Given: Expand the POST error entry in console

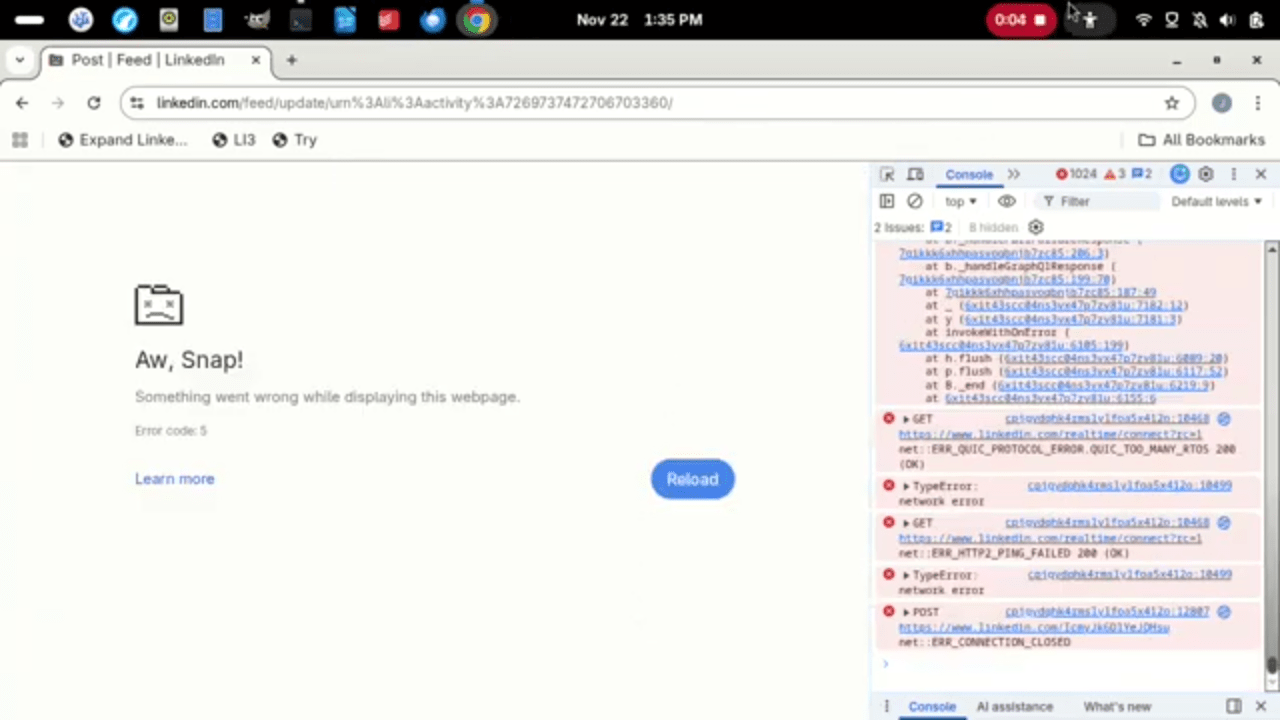Looking at the screenshot, I should coord(906,612).
